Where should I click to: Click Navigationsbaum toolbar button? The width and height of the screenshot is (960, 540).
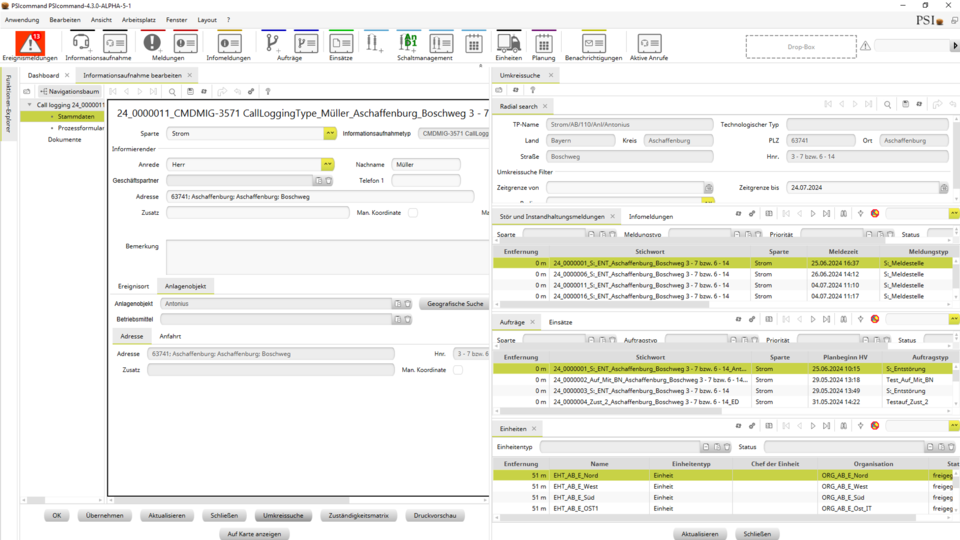tap(69, 91)
